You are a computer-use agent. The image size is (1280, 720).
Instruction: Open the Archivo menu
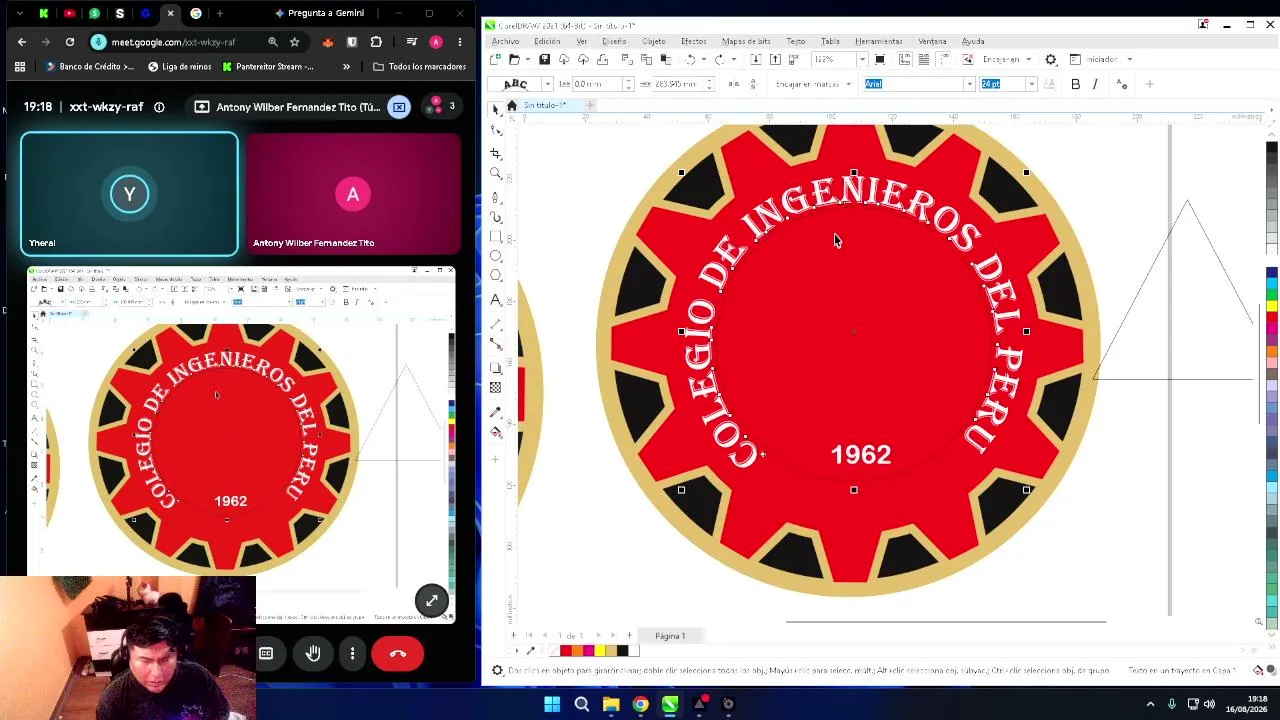click(505, 41)
